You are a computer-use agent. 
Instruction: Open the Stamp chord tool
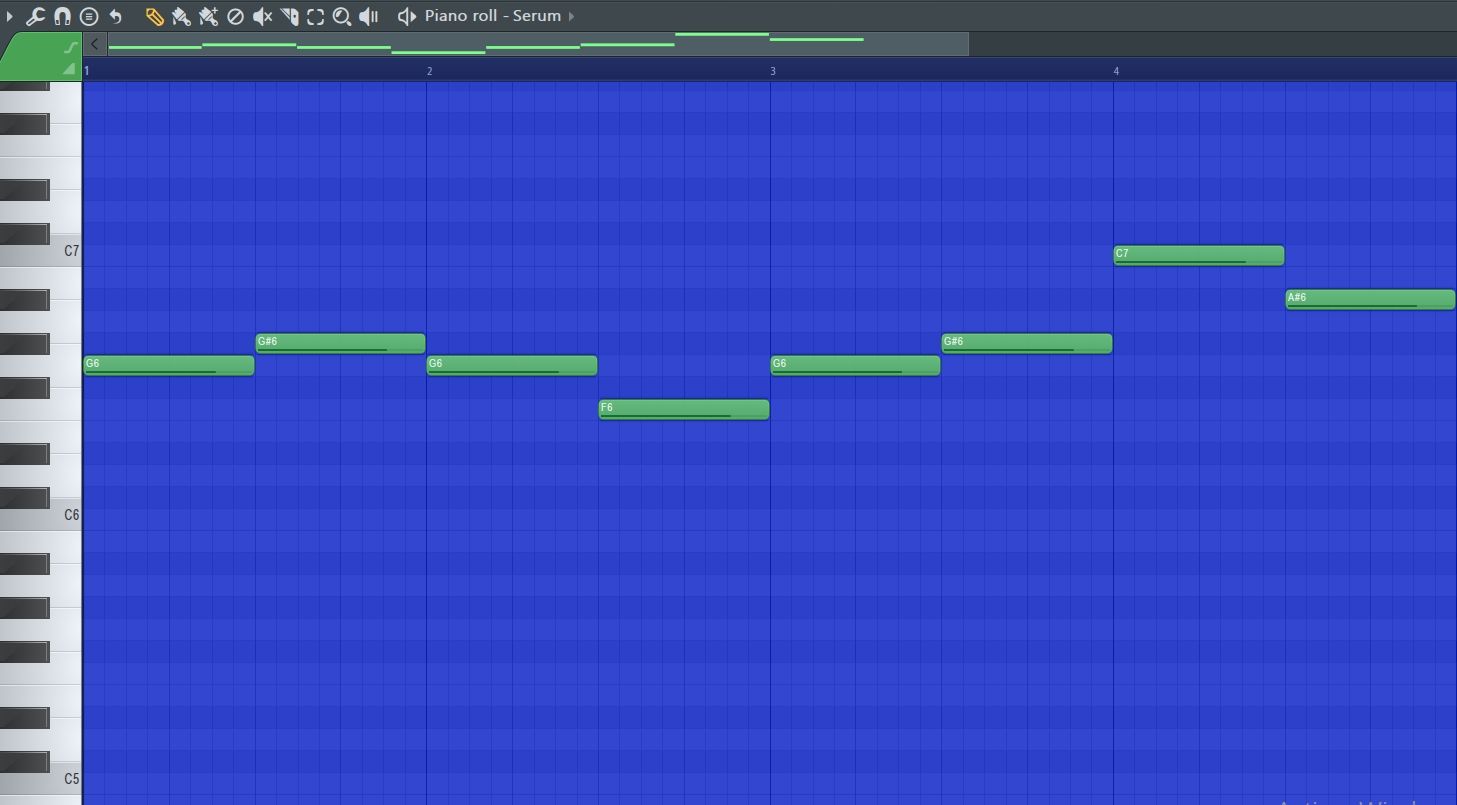tap(89, 16)
